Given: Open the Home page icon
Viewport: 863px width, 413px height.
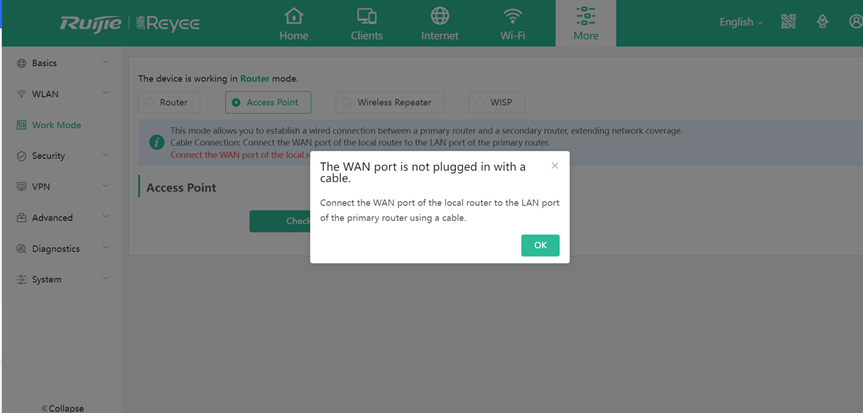Looking at the screenshot, I should click(294, 16).
